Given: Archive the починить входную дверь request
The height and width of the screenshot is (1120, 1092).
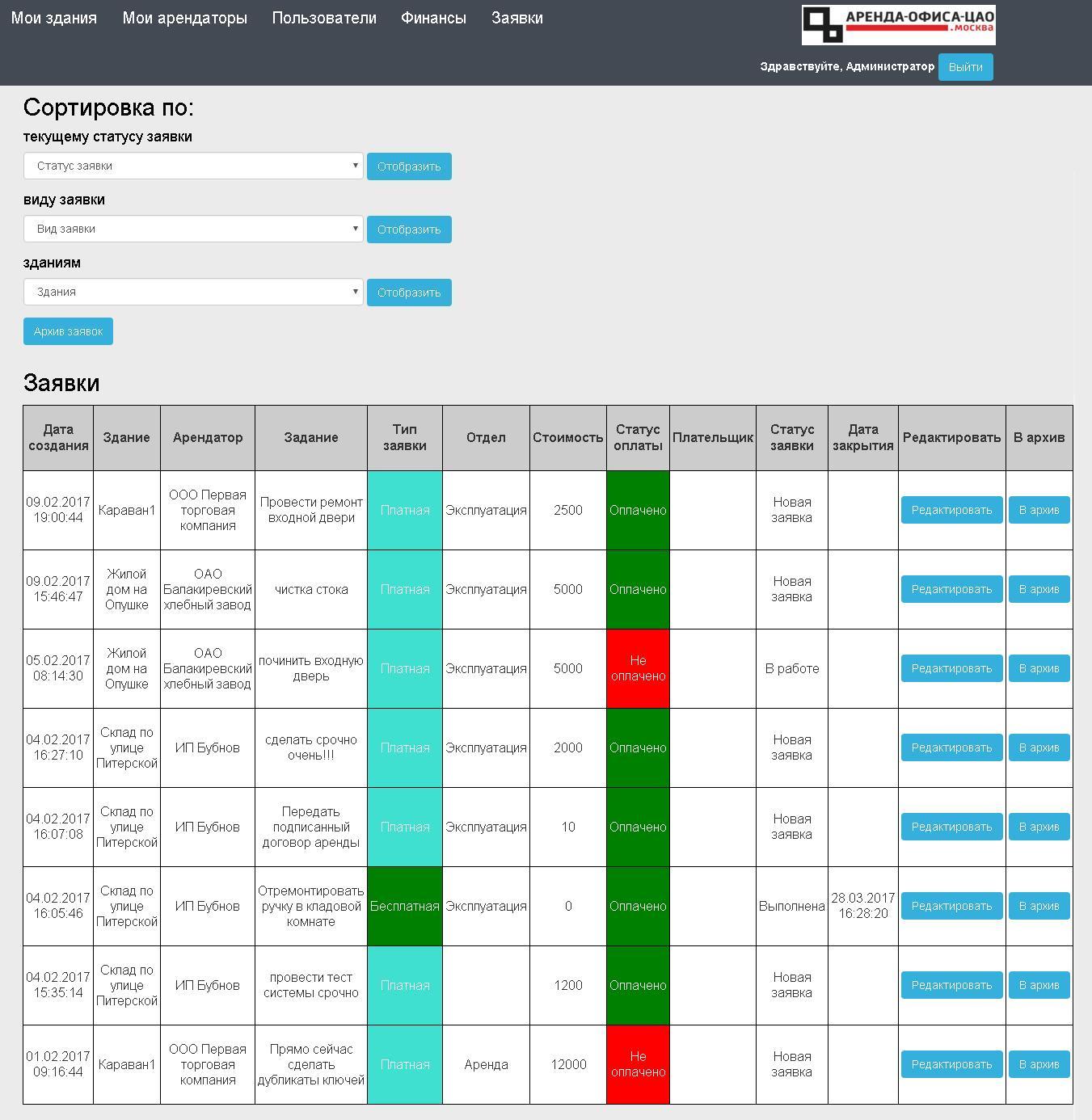Looking at the screenshot, I should [x=1039, y=668].
